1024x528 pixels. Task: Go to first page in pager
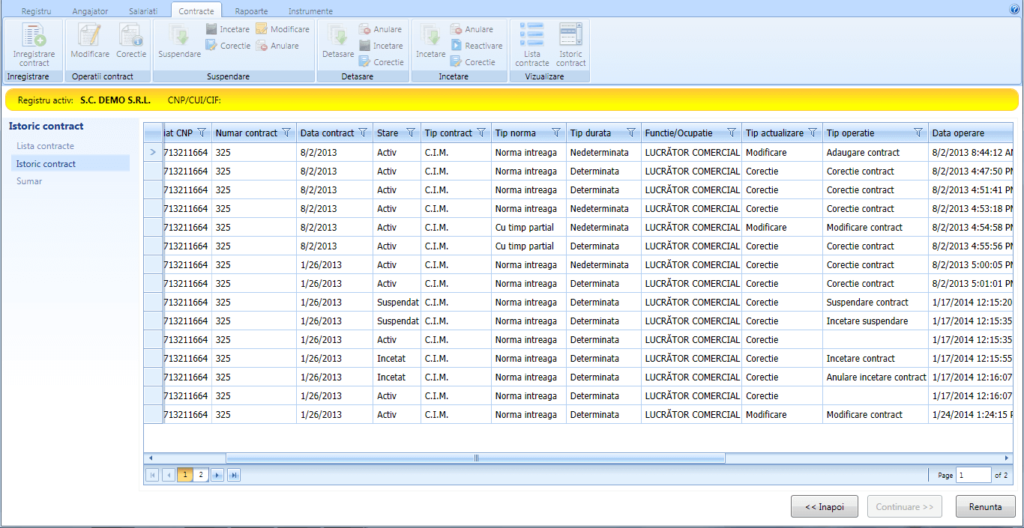153,475
